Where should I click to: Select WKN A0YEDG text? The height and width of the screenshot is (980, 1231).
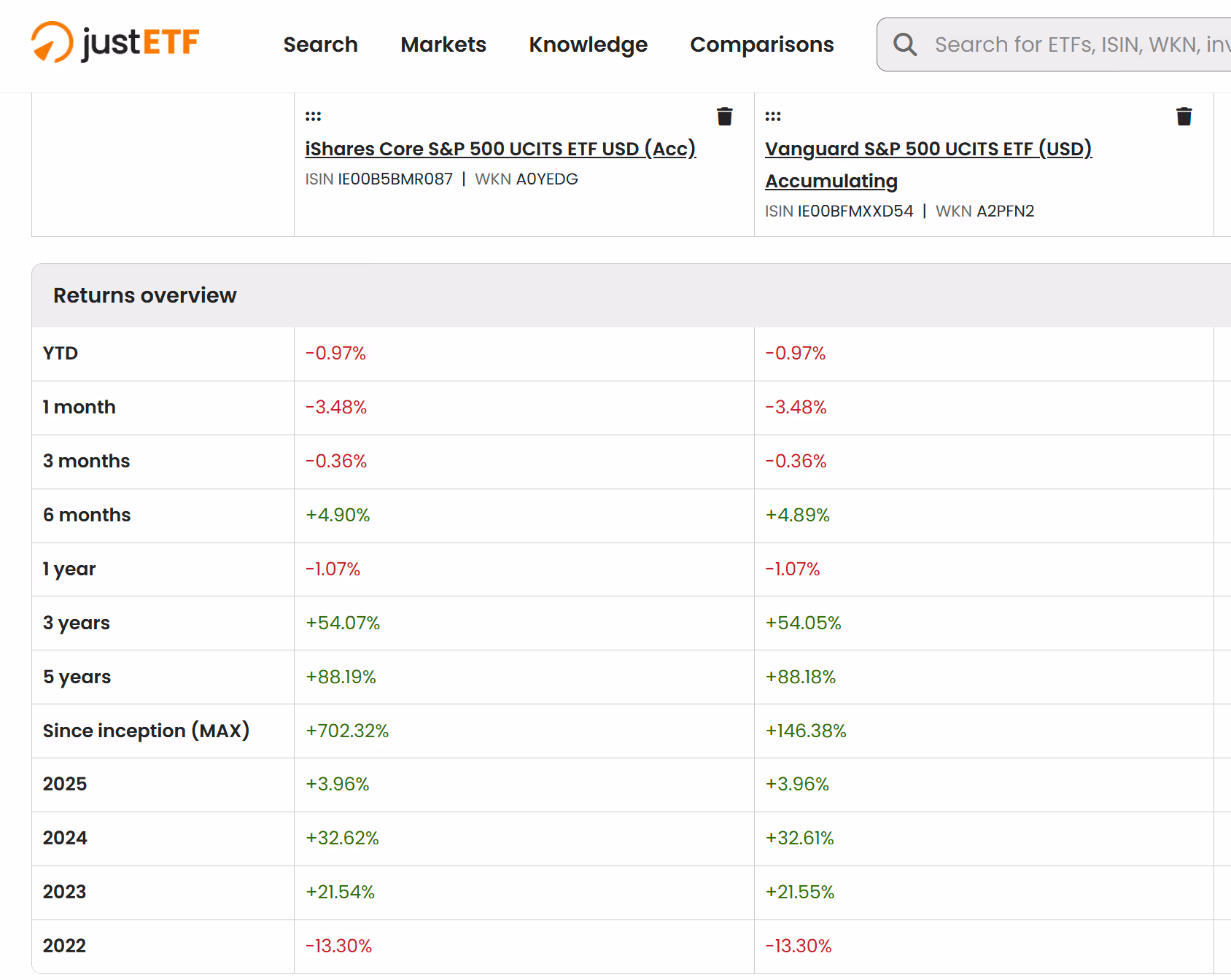[x=526, y=179]
